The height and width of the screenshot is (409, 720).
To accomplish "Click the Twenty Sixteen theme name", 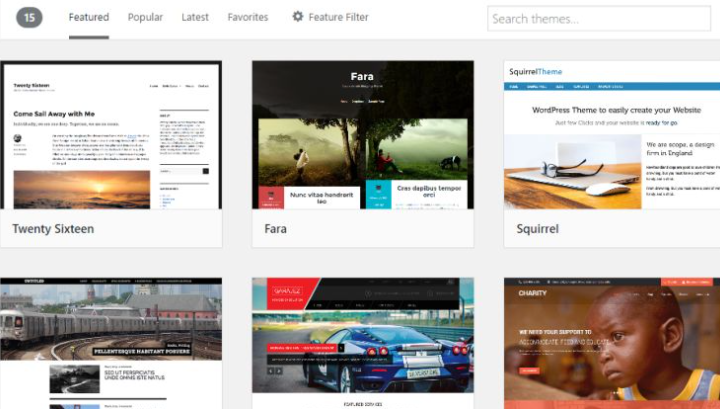I will click(x=53, y=229).
